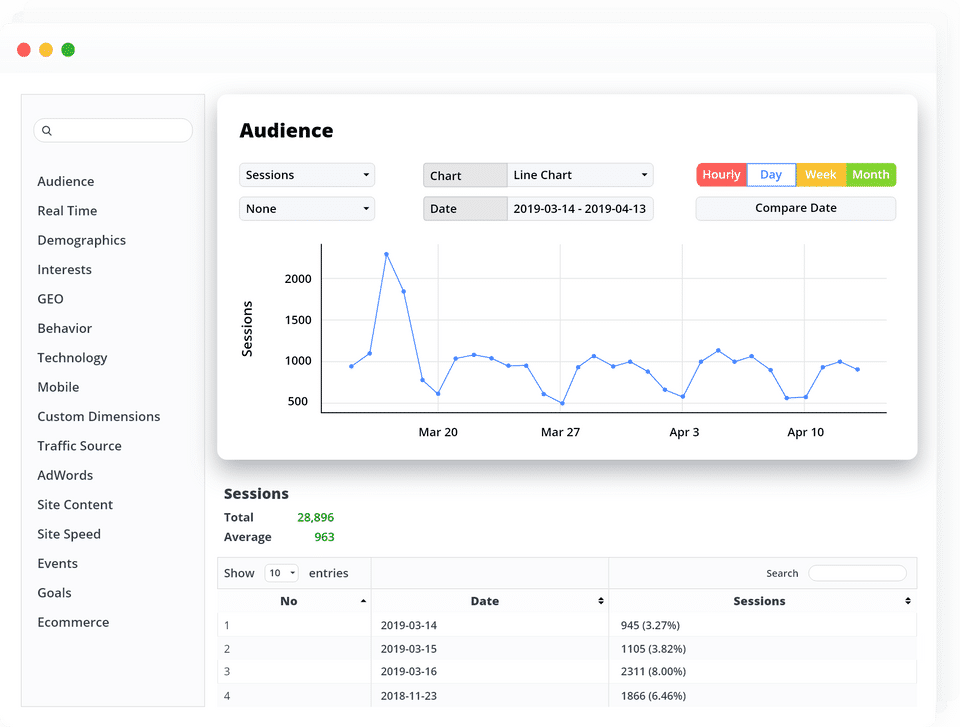960x727 pixels.
Task: Open Ecommerce in the sidebar
Action: tap(73, 622)
